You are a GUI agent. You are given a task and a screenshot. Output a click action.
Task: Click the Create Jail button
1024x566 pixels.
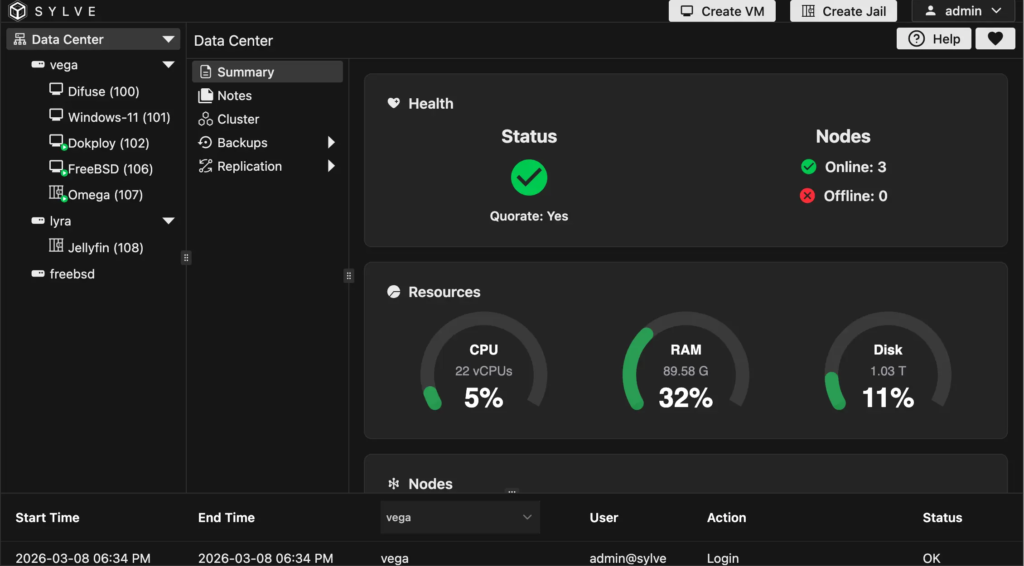click(843, 11)
